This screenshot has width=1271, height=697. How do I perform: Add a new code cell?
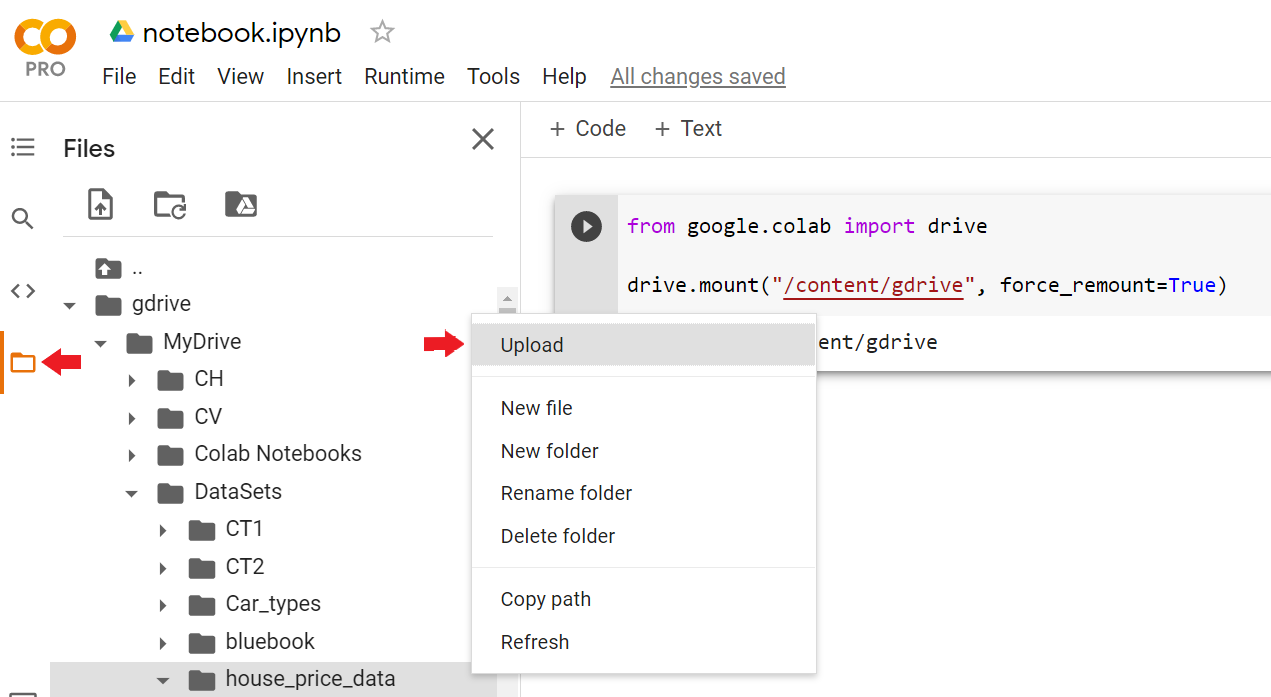(x=587, y=128)
